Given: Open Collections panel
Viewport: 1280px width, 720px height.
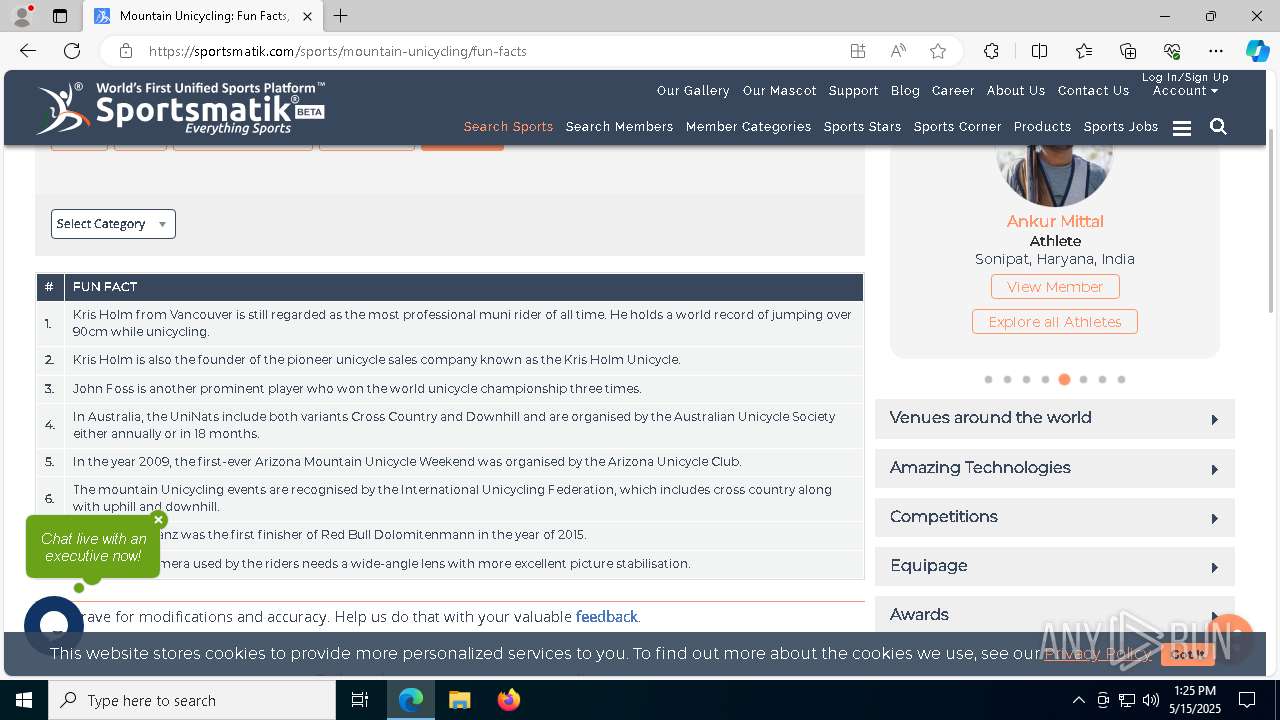Looking at the screenshot, I should click(x=1128, y=51).
